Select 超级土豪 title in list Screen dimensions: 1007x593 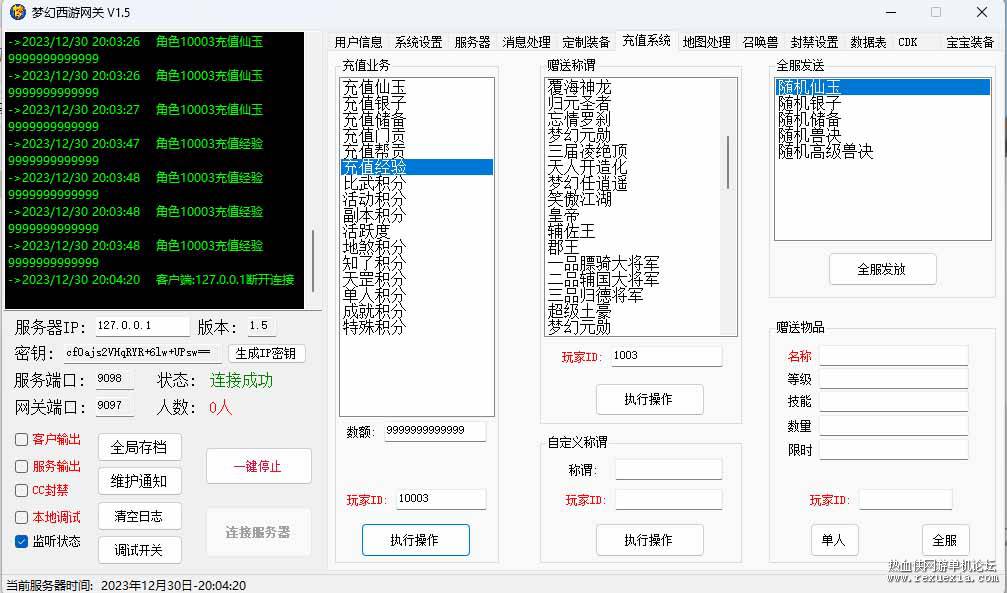633,311
